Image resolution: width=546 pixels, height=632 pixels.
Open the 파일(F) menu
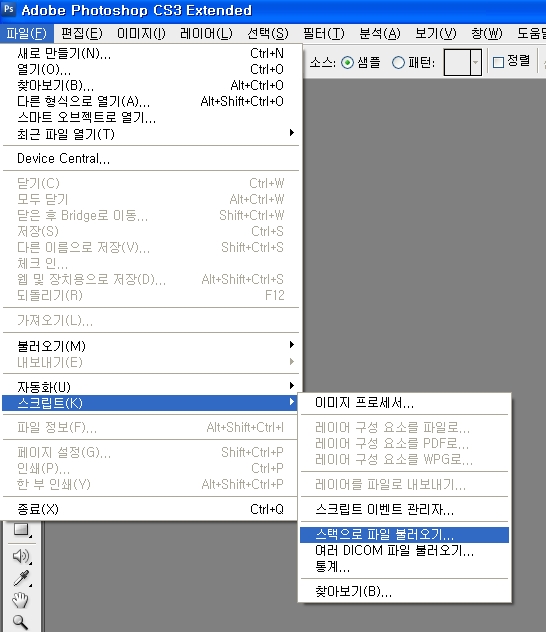27,33
